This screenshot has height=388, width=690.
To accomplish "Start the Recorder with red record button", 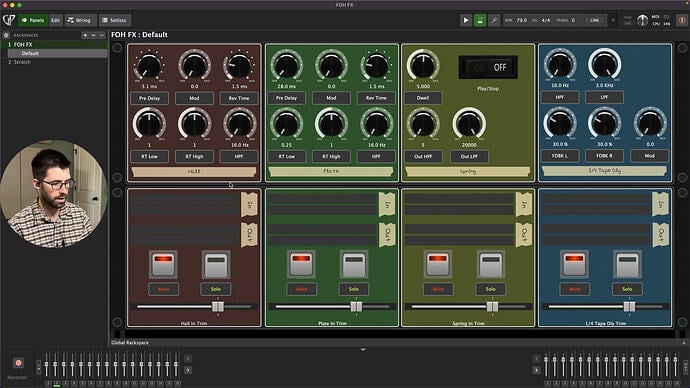I will [x=18, y=363].
